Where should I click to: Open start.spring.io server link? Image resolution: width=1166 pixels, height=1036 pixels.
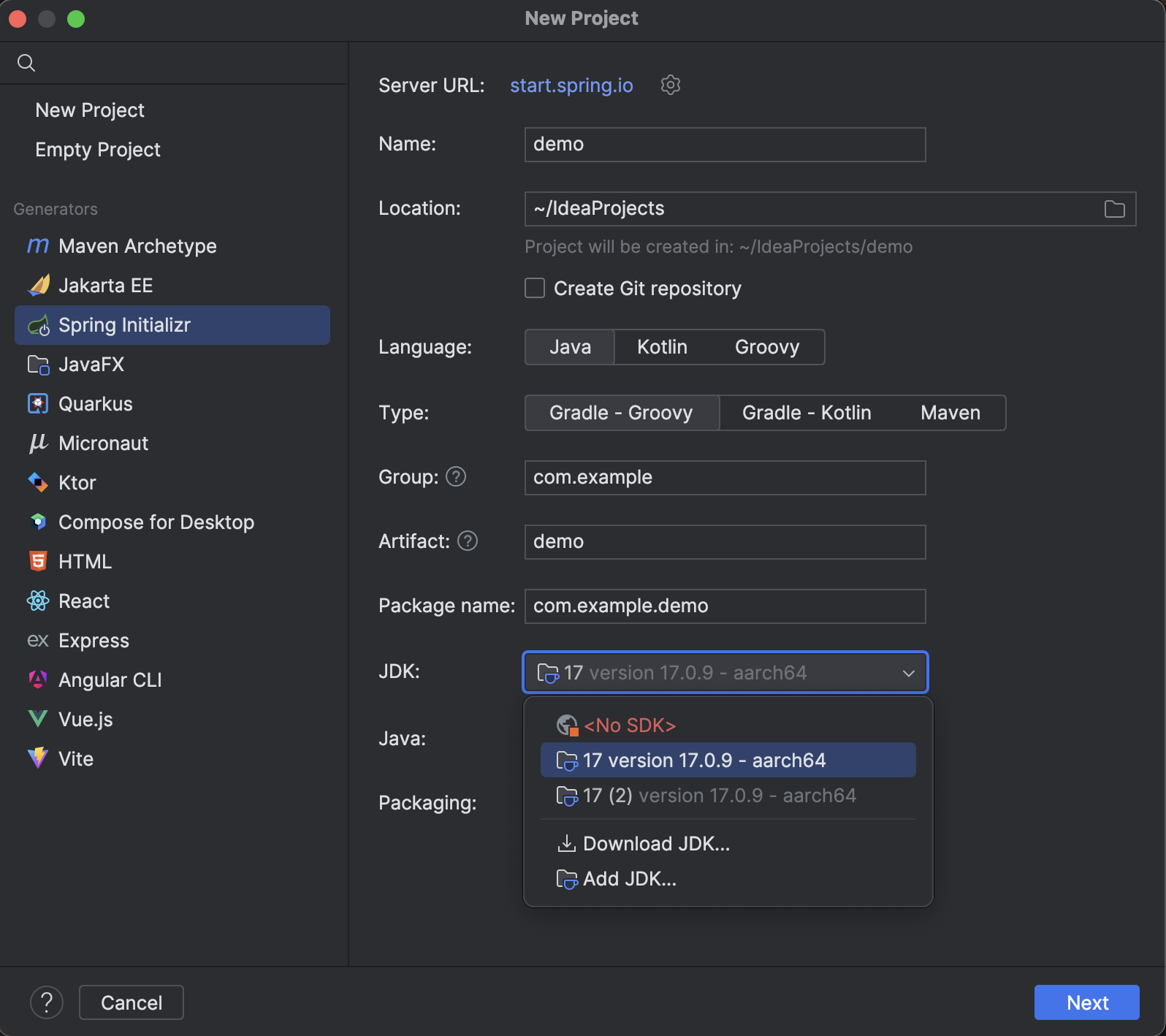[571, 85]
